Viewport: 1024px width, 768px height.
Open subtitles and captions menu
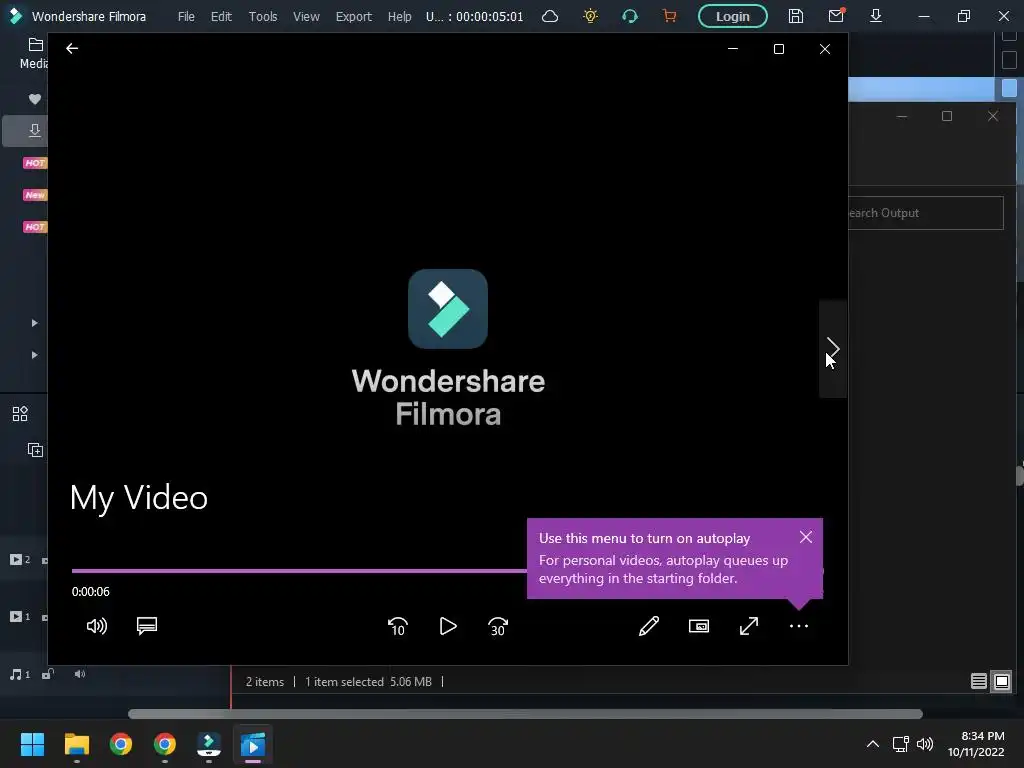point(147,626)
